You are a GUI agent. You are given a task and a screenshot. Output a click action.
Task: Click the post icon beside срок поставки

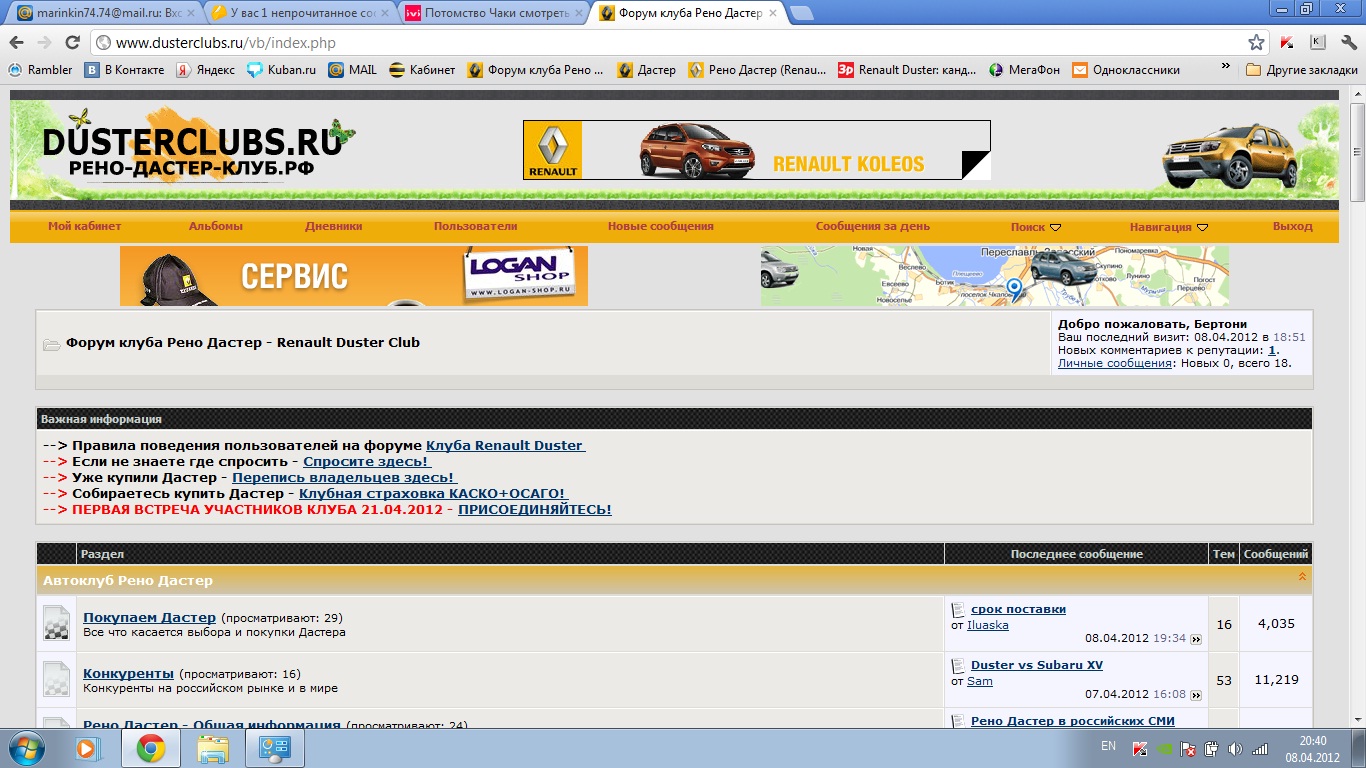(958, 609)
